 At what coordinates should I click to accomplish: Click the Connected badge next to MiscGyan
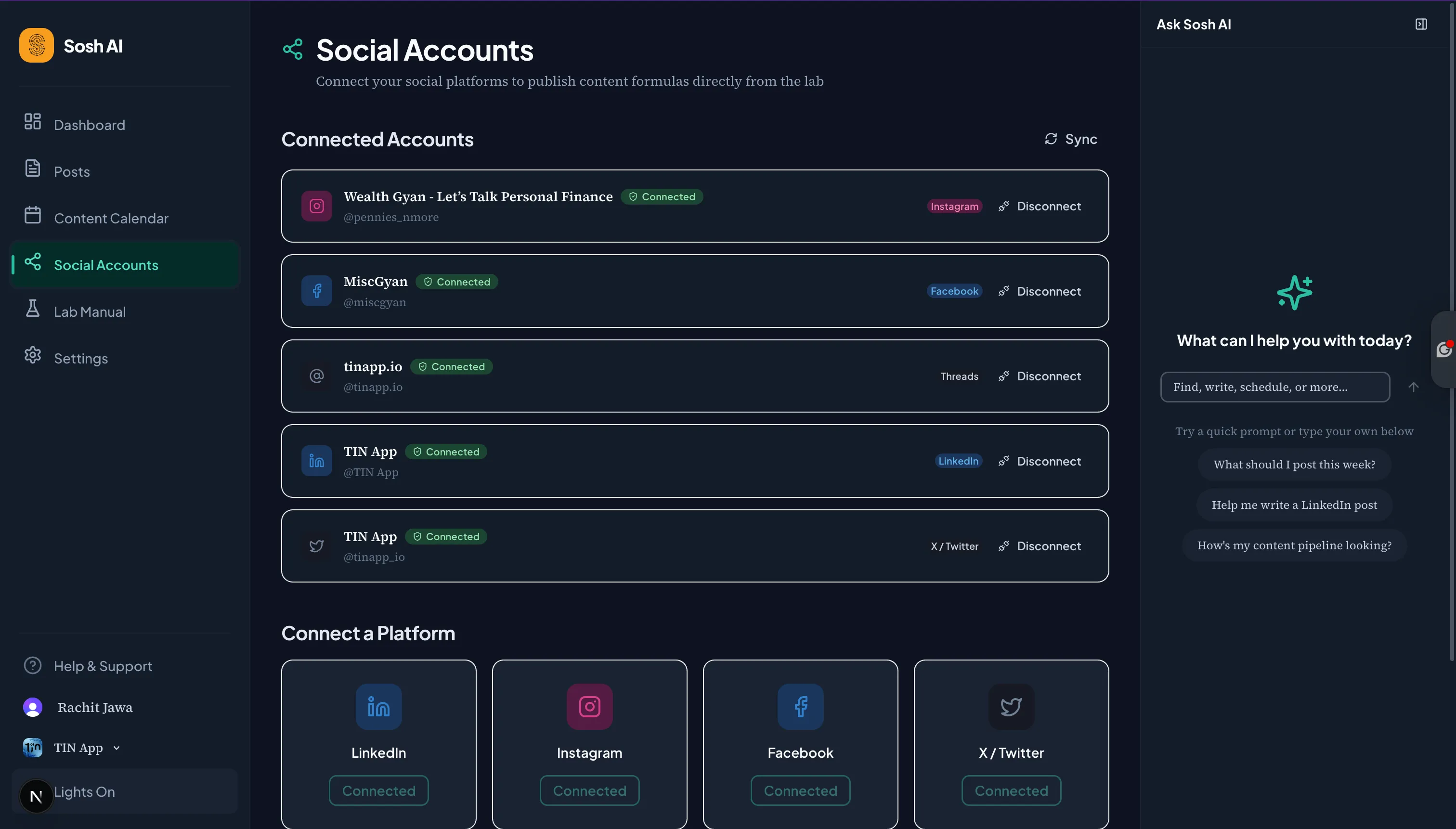(x=456, y=282)
